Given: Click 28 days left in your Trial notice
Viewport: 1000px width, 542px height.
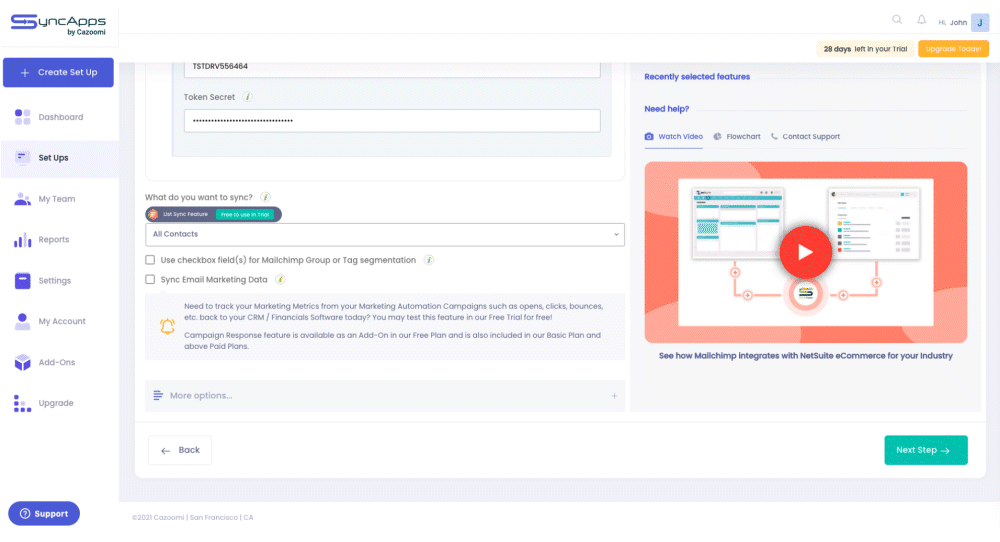Looking at the screenshot, I should click(865, 48).
